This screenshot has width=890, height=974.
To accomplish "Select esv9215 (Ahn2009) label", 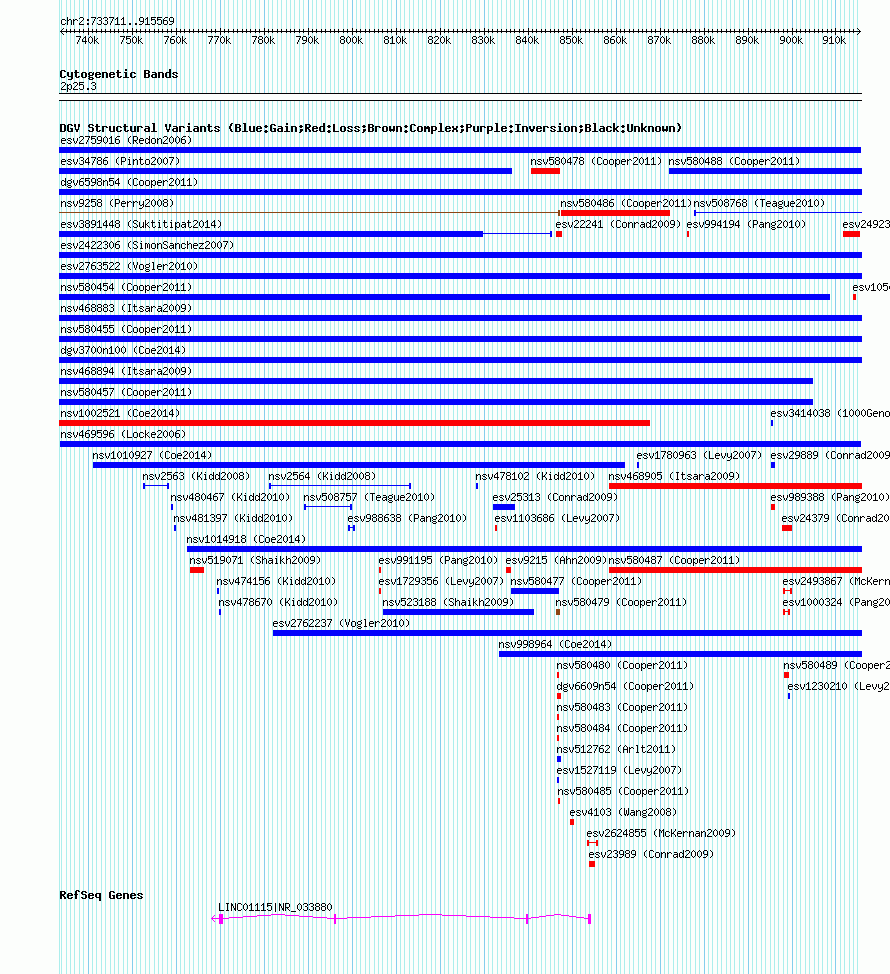I will click(x=556, y=560).
